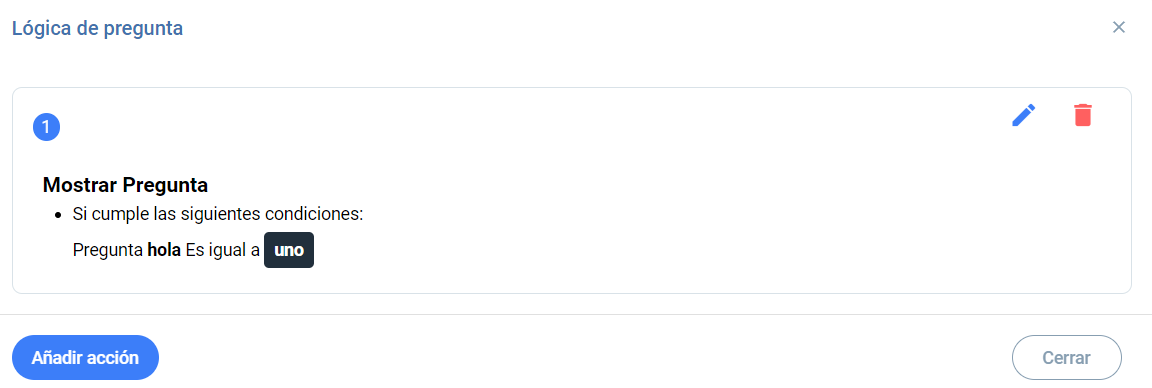Click the 'Lógica de pregunta' dialog title

pyautogui.click(x=98, y=29)
